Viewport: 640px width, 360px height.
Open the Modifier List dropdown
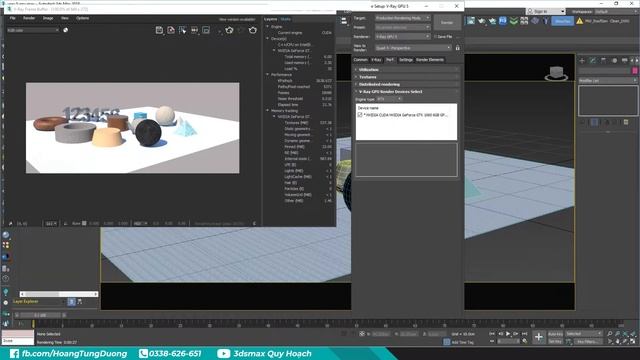pos(608,81)
